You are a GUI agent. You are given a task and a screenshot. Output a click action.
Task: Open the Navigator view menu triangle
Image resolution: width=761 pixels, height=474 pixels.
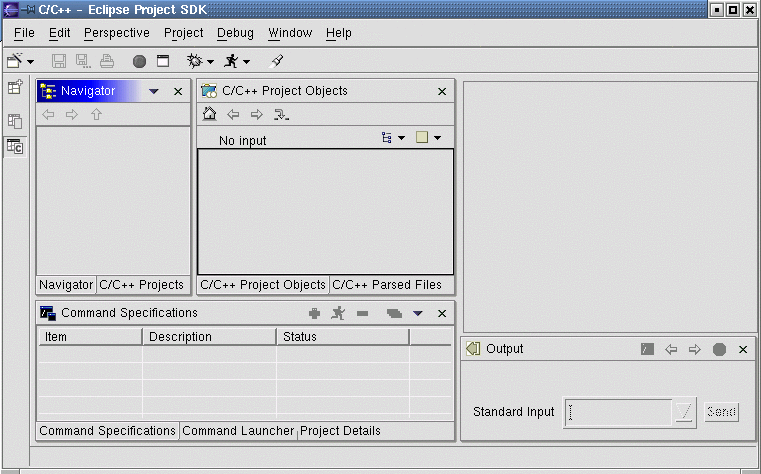pyautogui.click(x=154, y=91)
